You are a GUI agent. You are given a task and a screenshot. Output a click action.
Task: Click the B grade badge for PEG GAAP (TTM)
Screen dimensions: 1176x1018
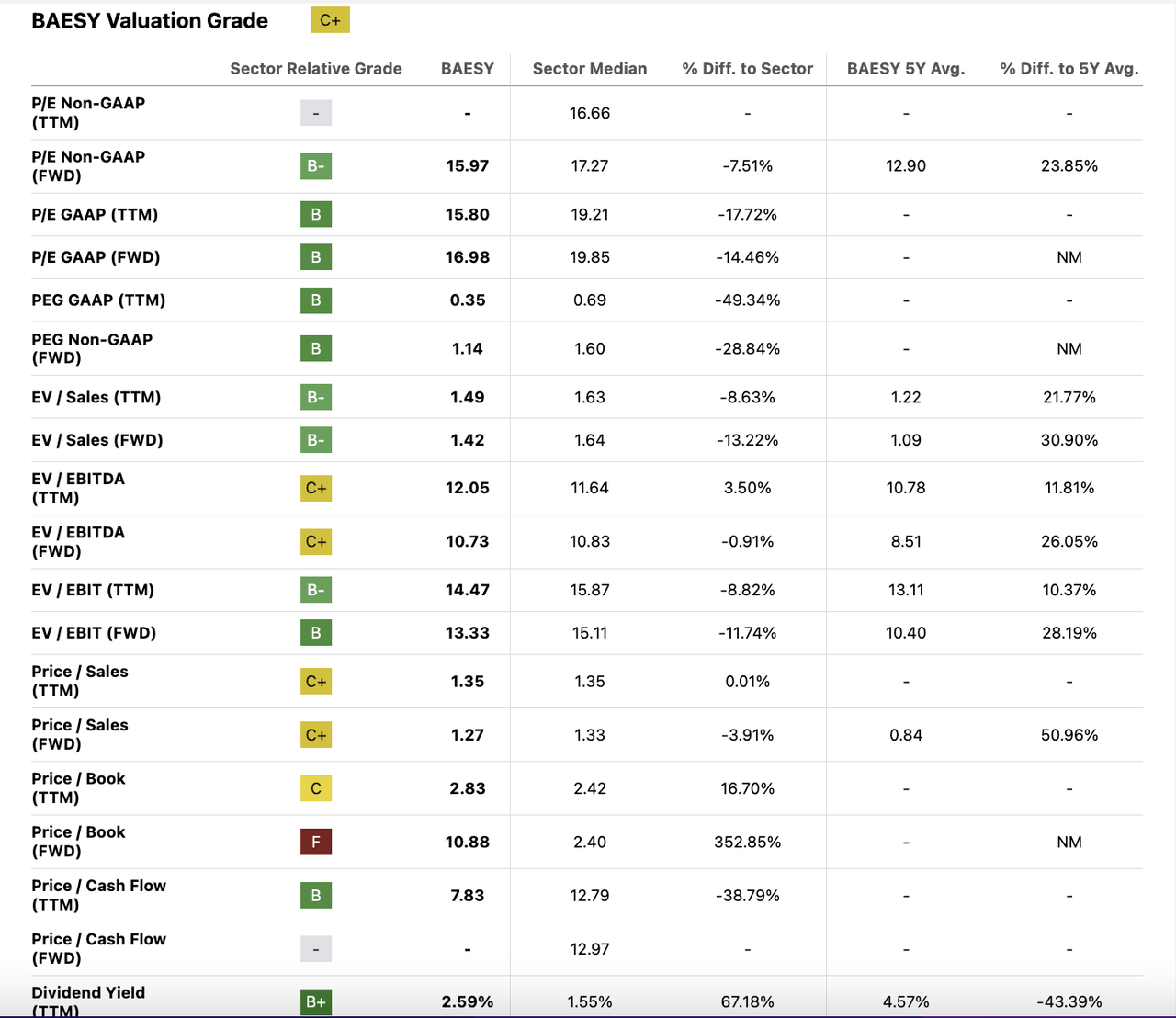pyautogui.click(x=316, y=300)
